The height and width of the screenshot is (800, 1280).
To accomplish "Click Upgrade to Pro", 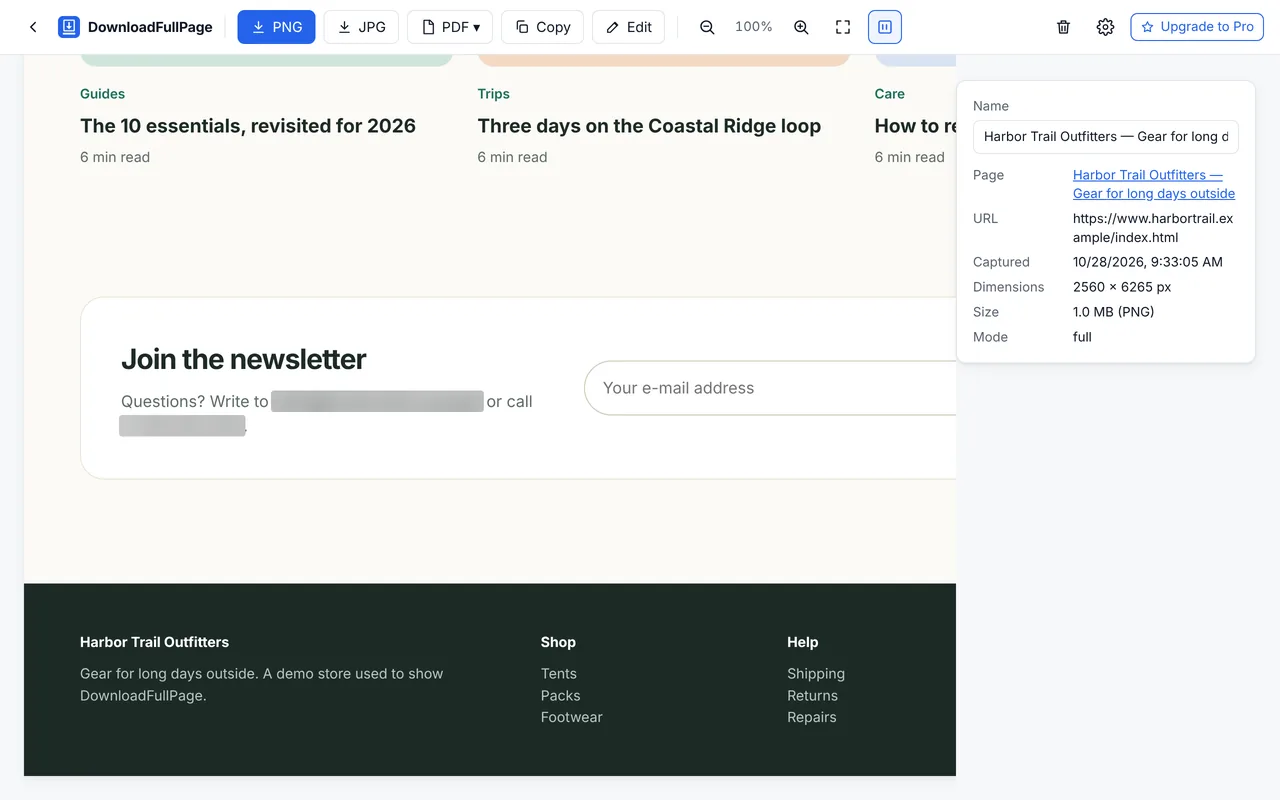I will coord(1197,27).
